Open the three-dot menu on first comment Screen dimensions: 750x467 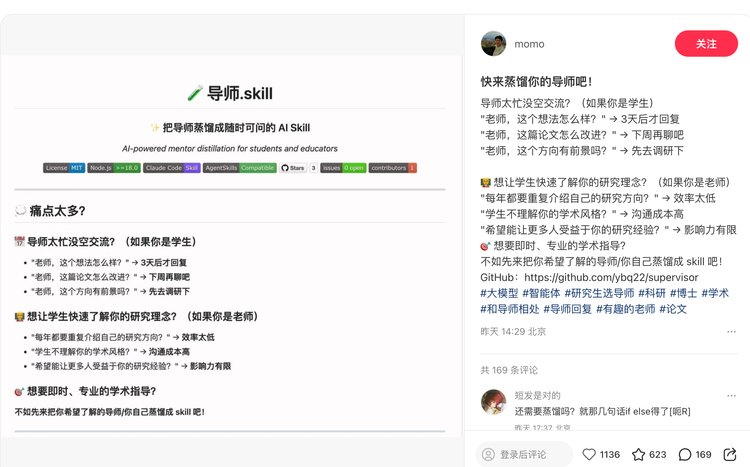click(x=731, y=396)
